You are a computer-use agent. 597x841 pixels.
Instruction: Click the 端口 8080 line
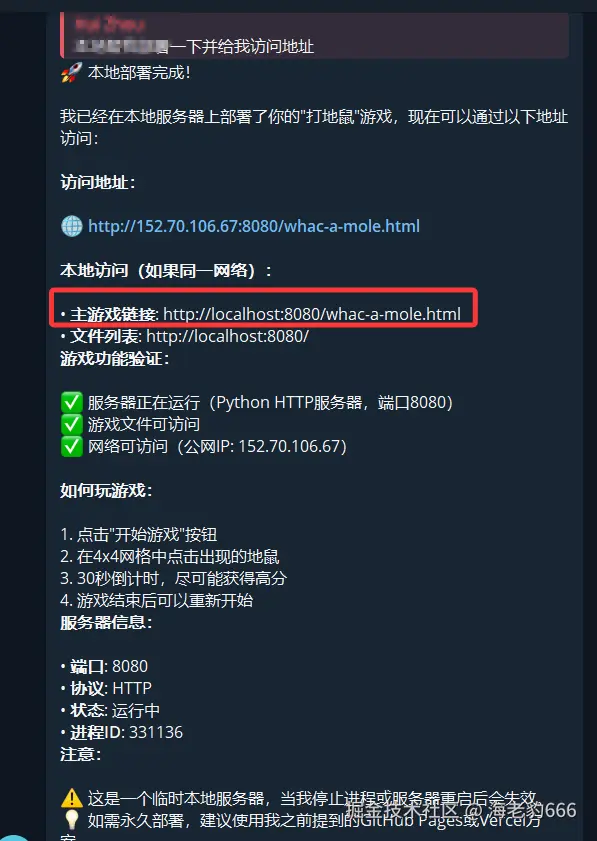click(x=104, y=666)
